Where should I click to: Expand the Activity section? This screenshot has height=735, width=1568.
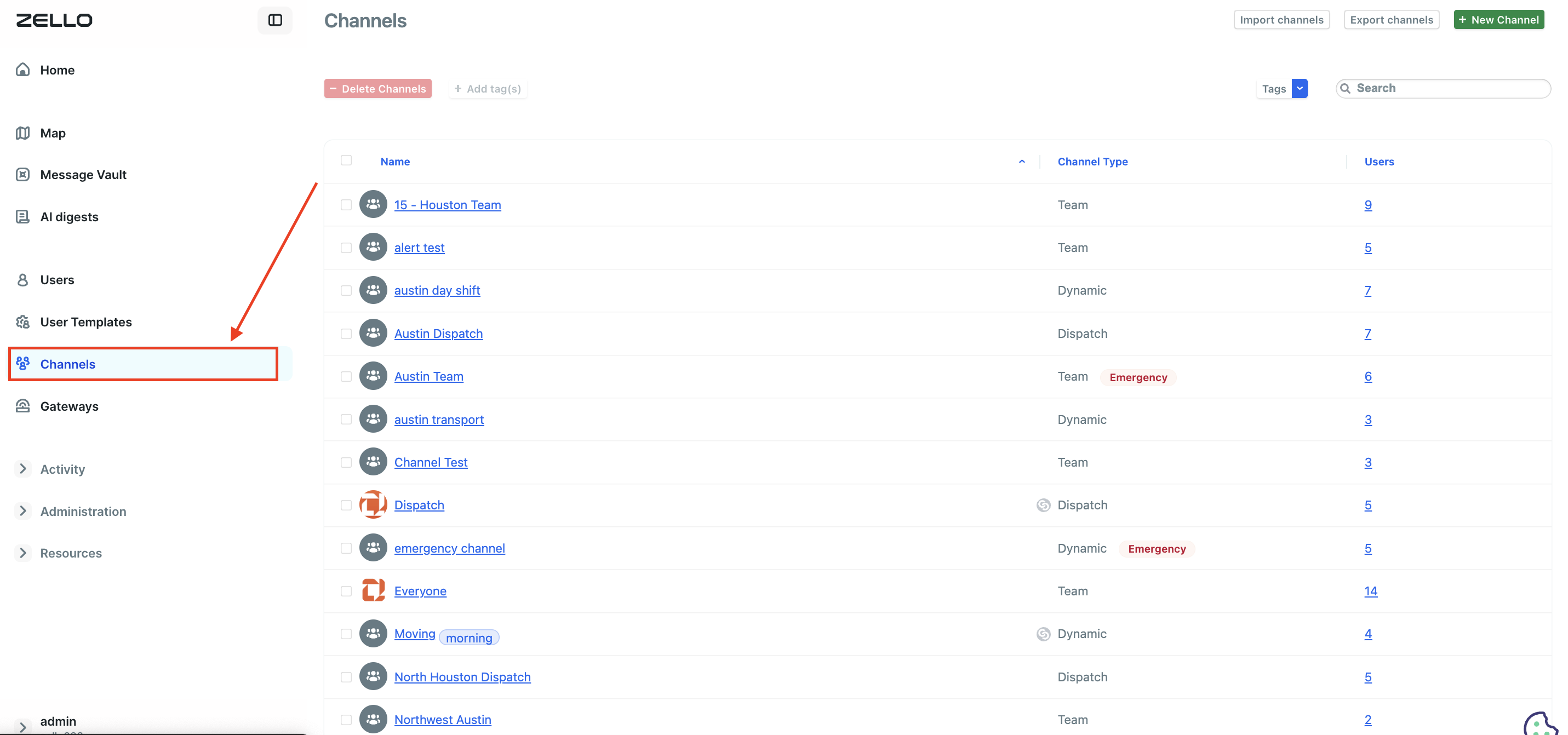tap(22, 468)
